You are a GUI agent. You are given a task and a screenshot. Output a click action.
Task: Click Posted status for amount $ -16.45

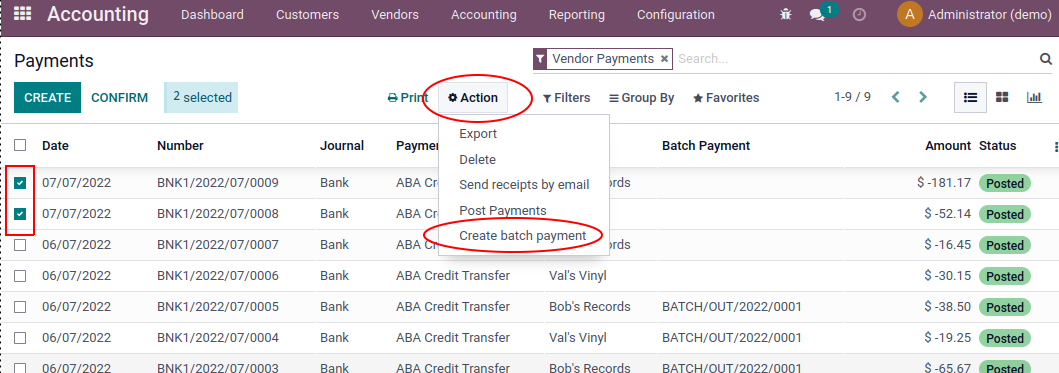click(1005, 245)
